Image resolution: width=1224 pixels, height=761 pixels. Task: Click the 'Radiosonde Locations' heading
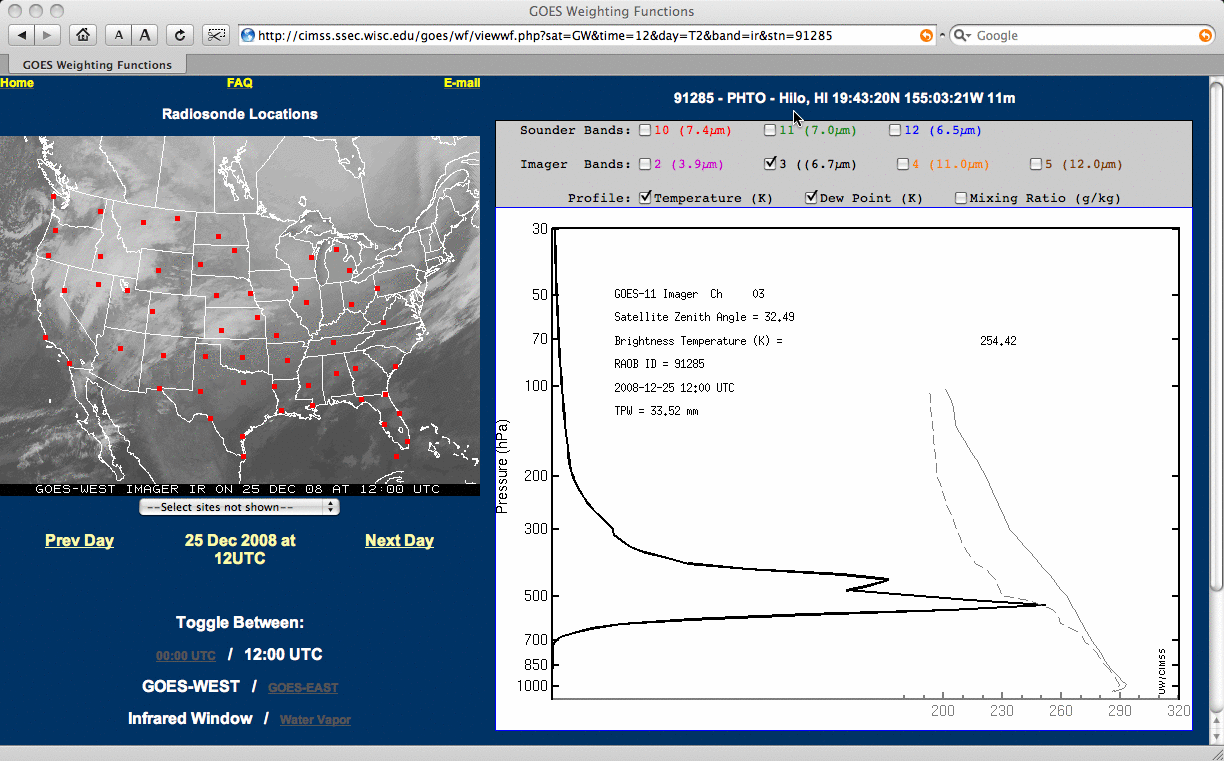[x=240, y=114]
